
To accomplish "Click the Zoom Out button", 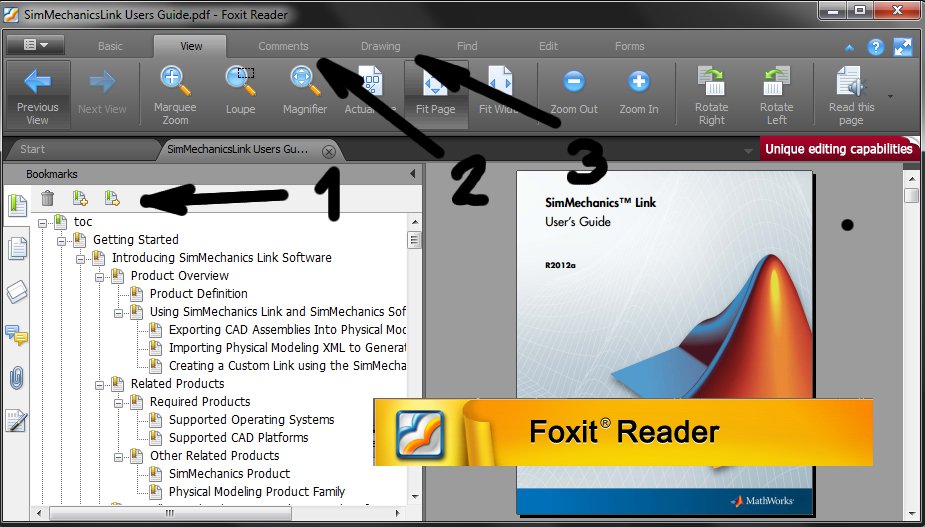I will (x=574, y=94).
